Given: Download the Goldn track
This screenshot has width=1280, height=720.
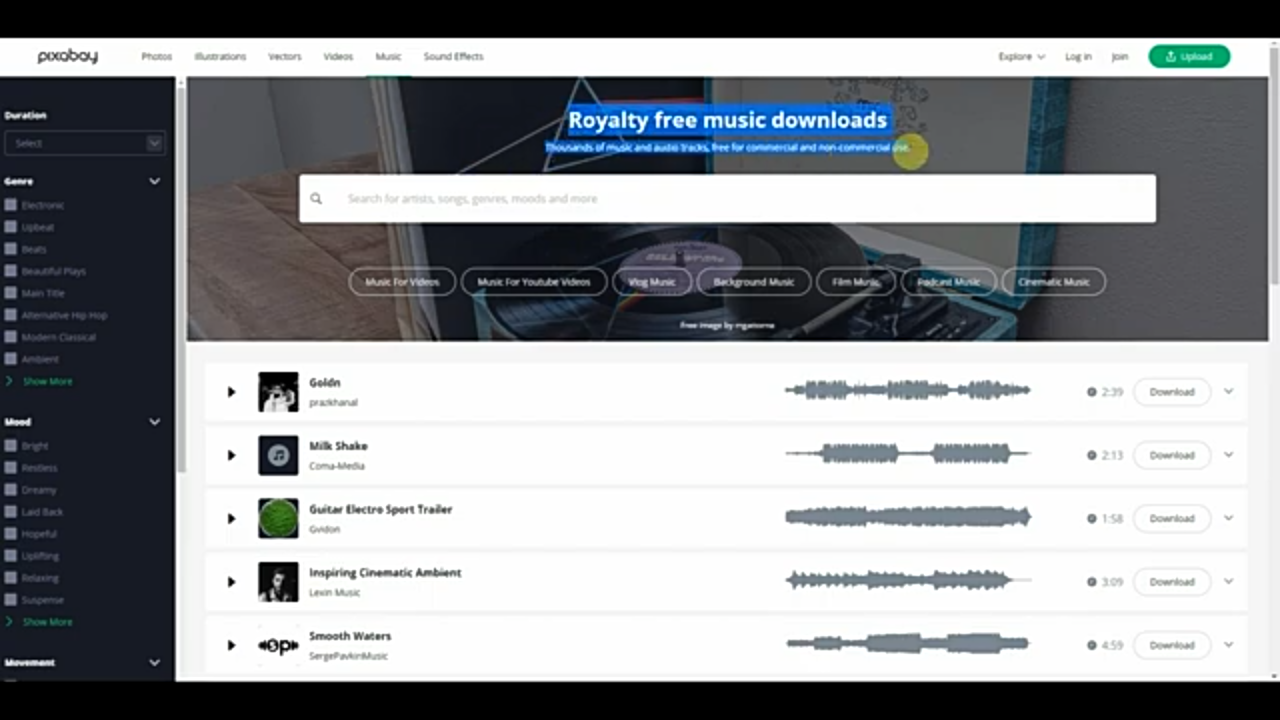Looking at the screenshot, I should tap(1172, 392).
